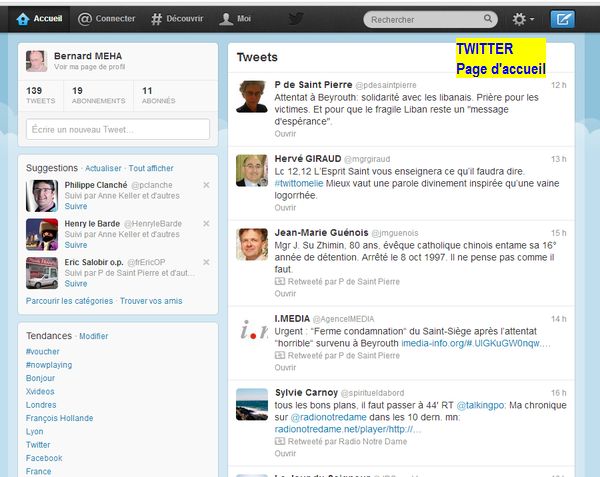Expand Hervé GIRAUD tweet via Ouvrir
600x477 pixels.
point(285,208)
